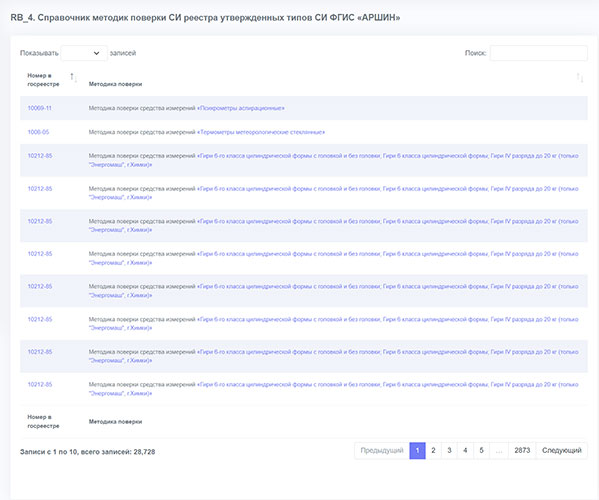Open registry number 1000-05 link
This screenshot has height=500, width=599.
(x=38, y=132)
